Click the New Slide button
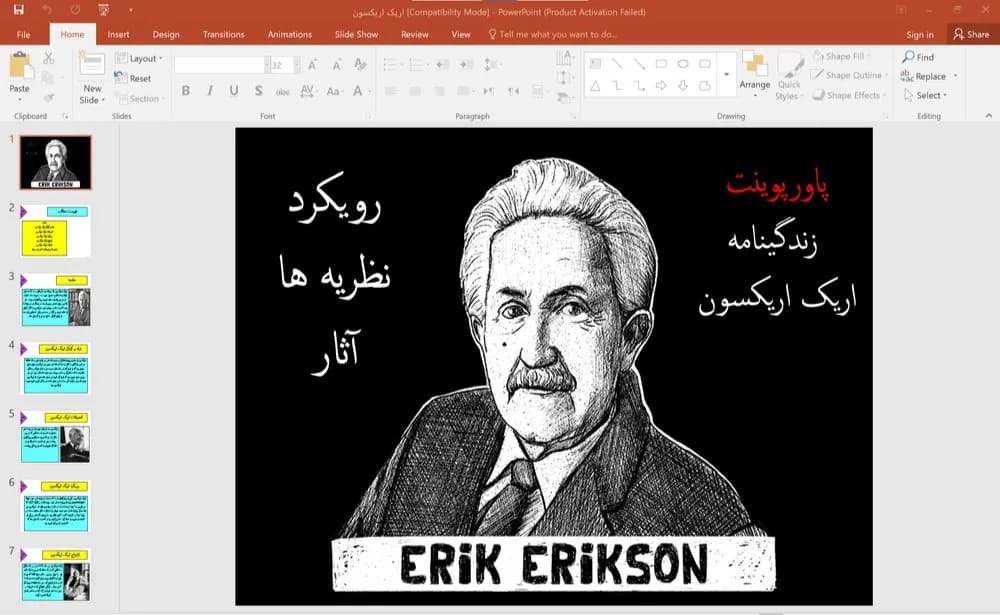Image resolution: width=1000 pixels, height=615 pixels. pyautogui.click(x=92, y=78)
